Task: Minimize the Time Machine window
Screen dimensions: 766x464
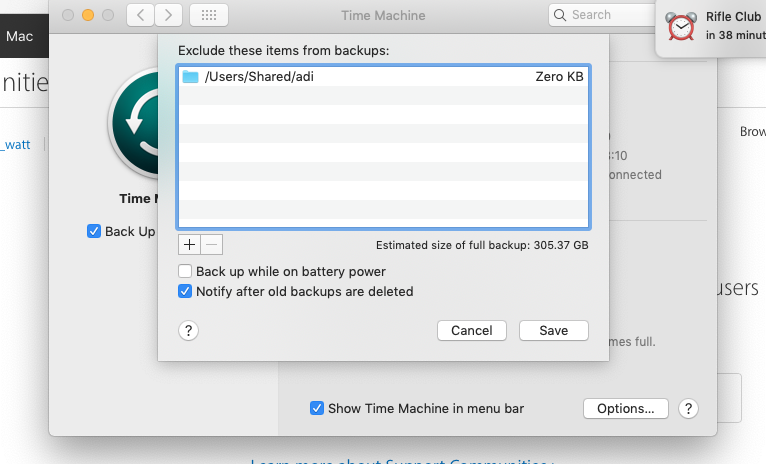Action: click(x=88, y=15)
